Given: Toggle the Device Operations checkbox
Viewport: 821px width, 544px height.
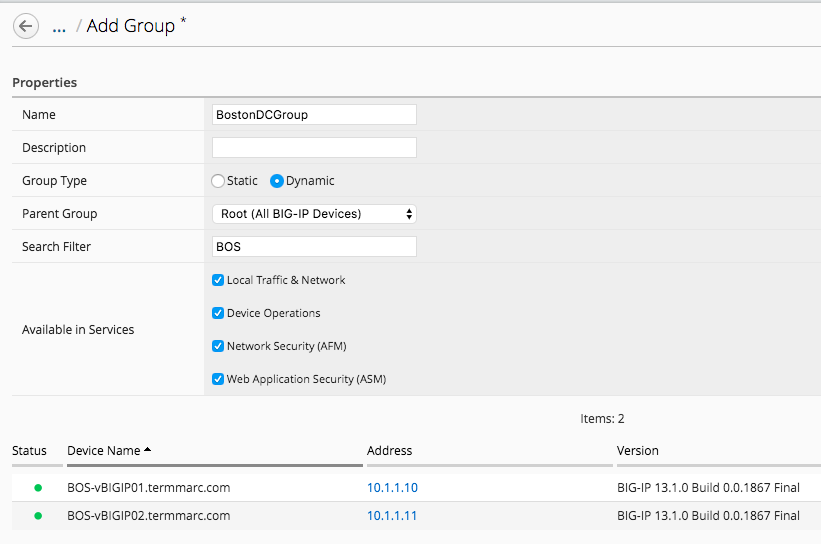Looking at the screenshot, I should click(218, 313).
